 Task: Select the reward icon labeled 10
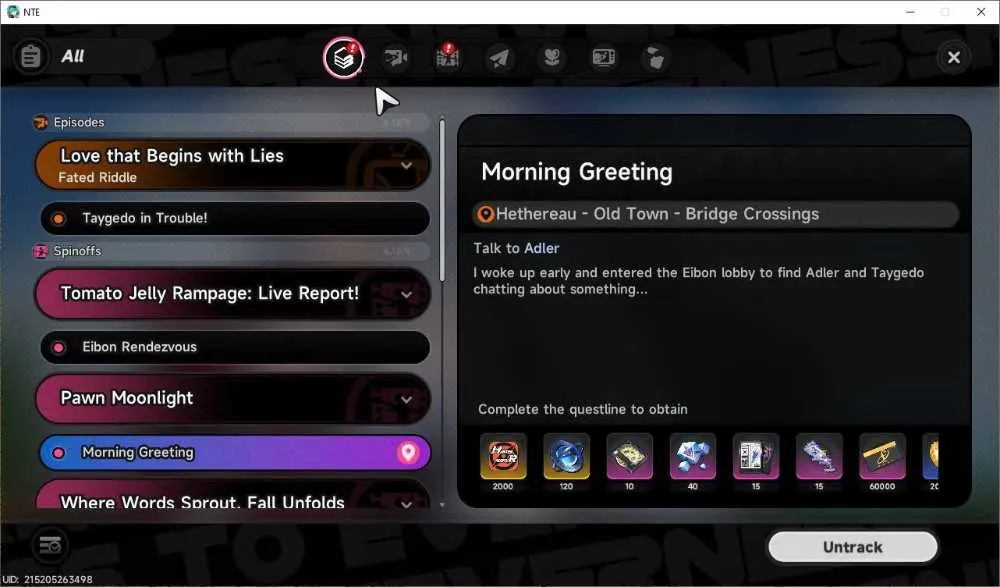629,457
